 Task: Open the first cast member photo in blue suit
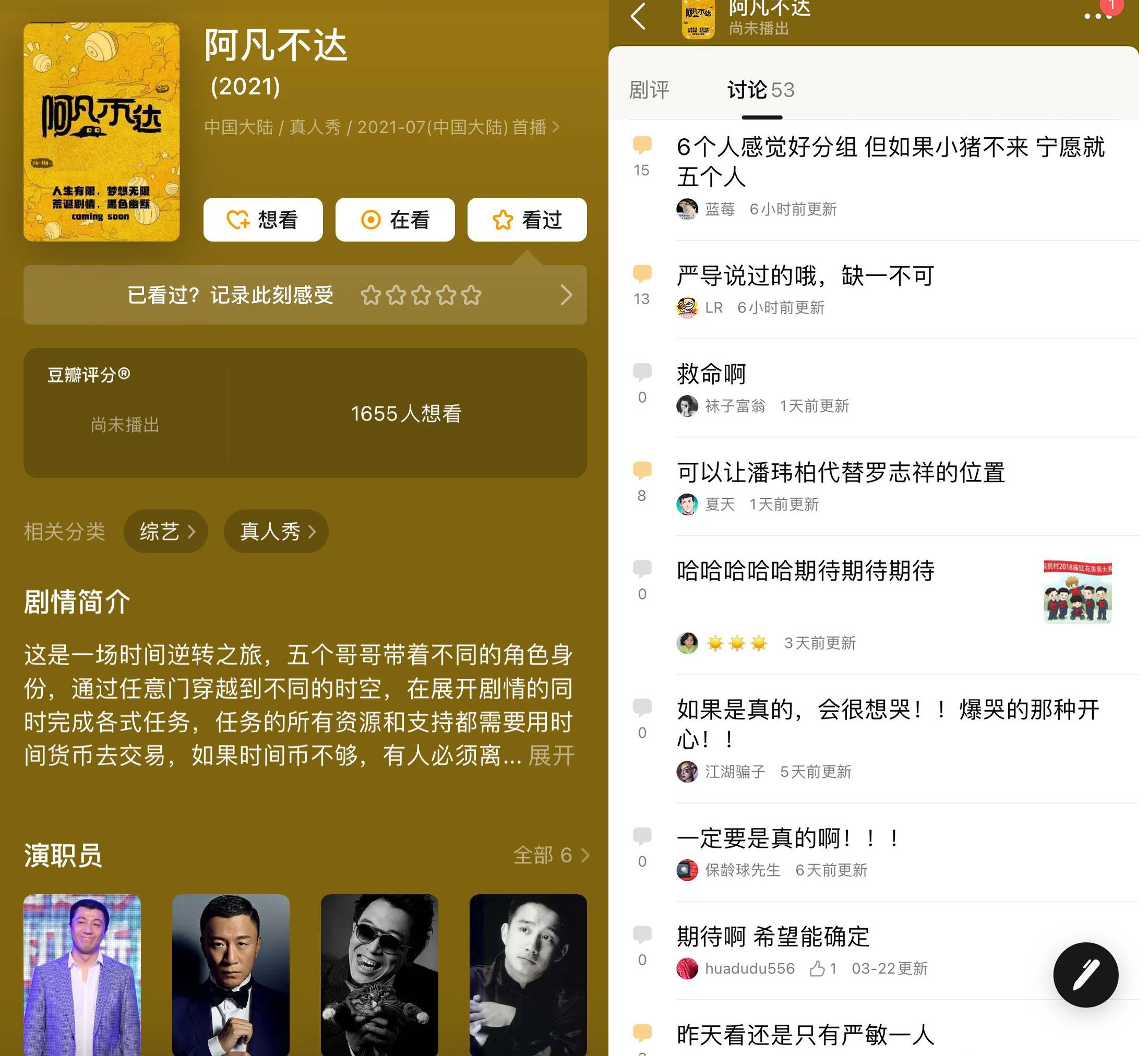[82, 975]
